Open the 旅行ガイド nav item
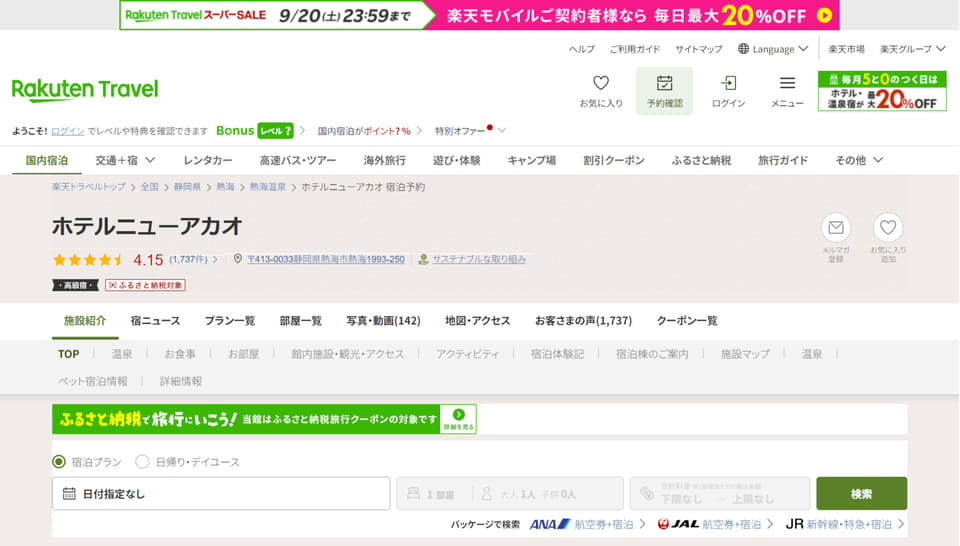 click(783, 160)
